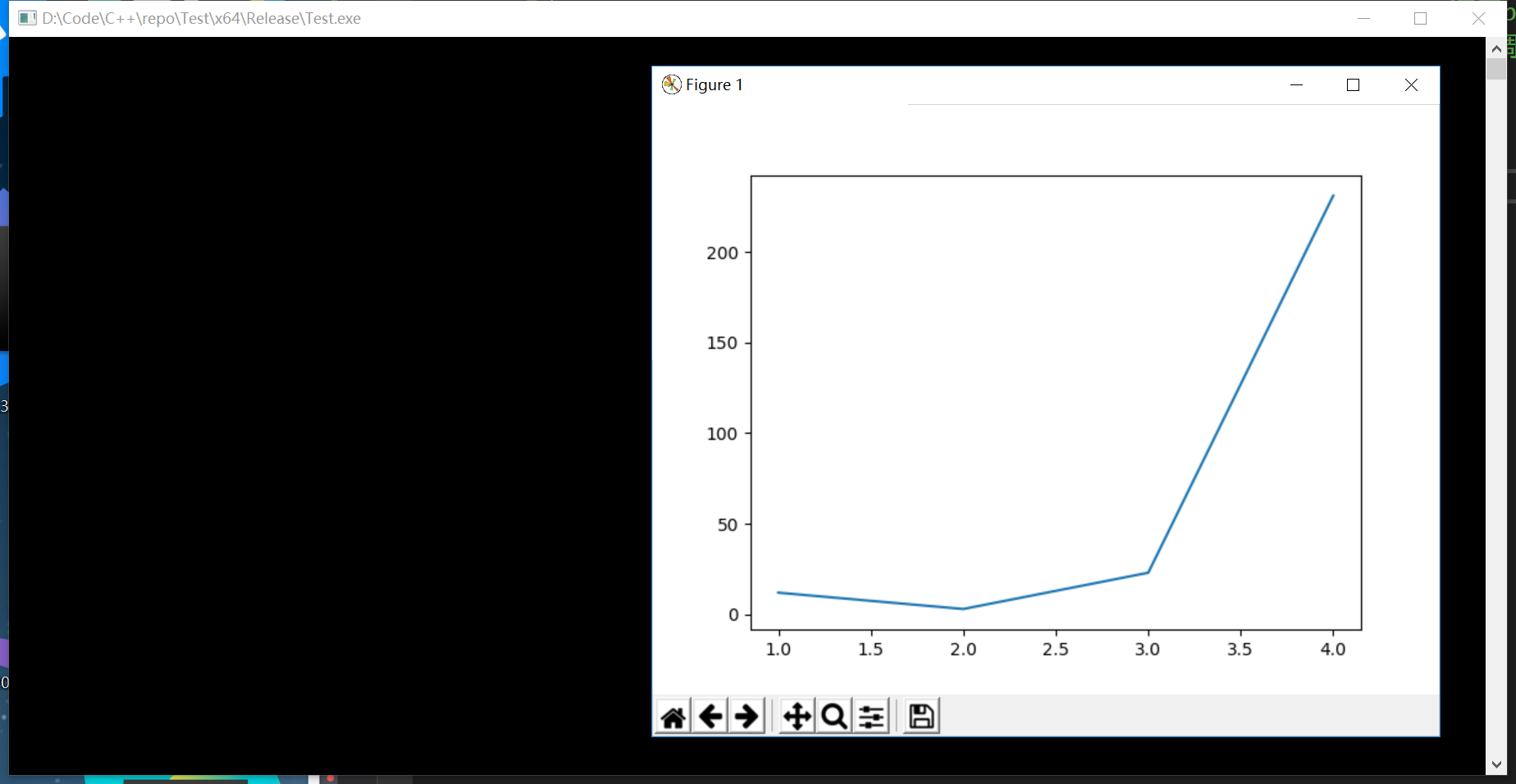Select the zoom-to-rectangle magnifier tool

click(x=833, y=715)
